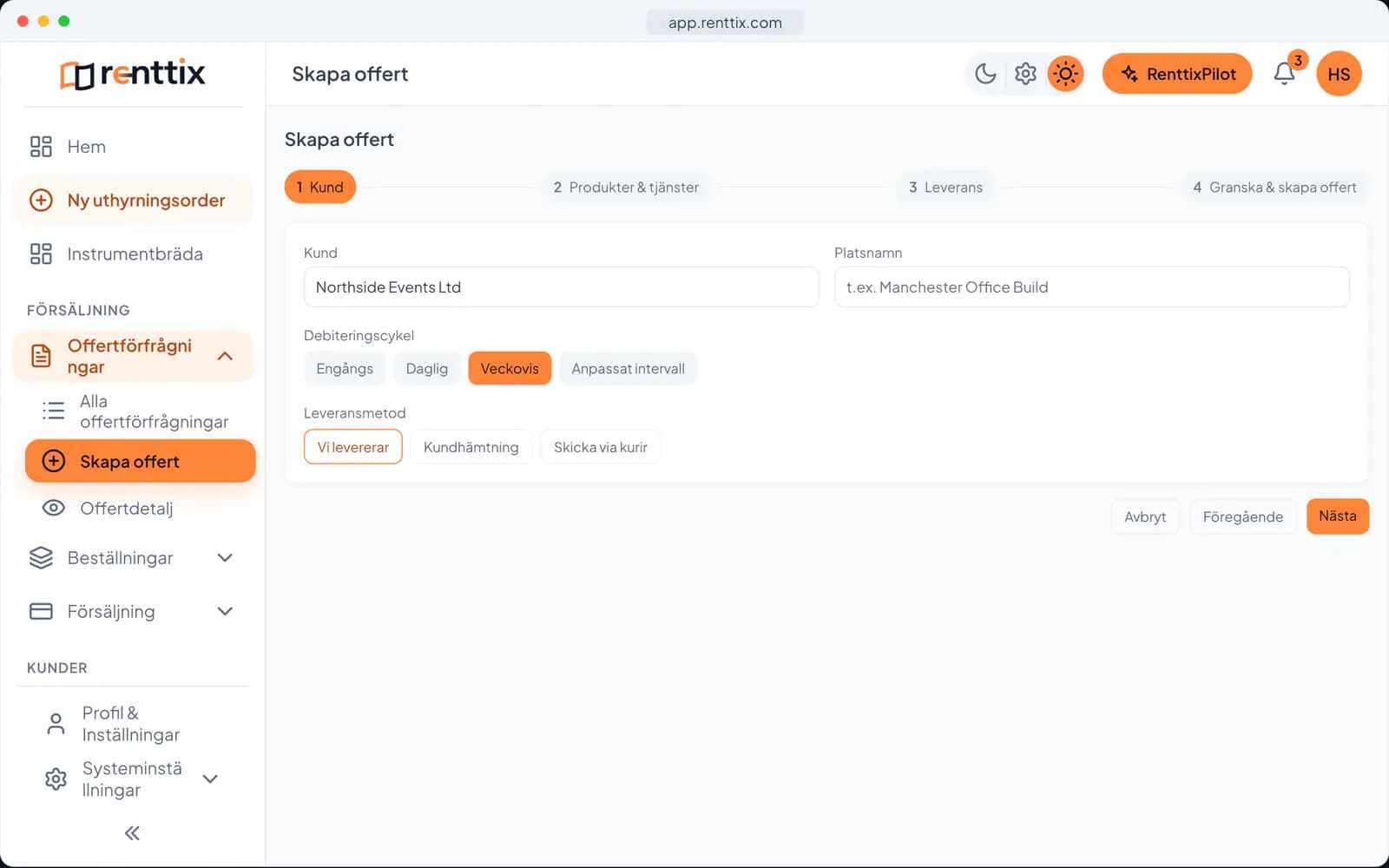The image size is (1389, 868).
Task: Select light mode sun icon
Action: click(x=1066, y=74)
